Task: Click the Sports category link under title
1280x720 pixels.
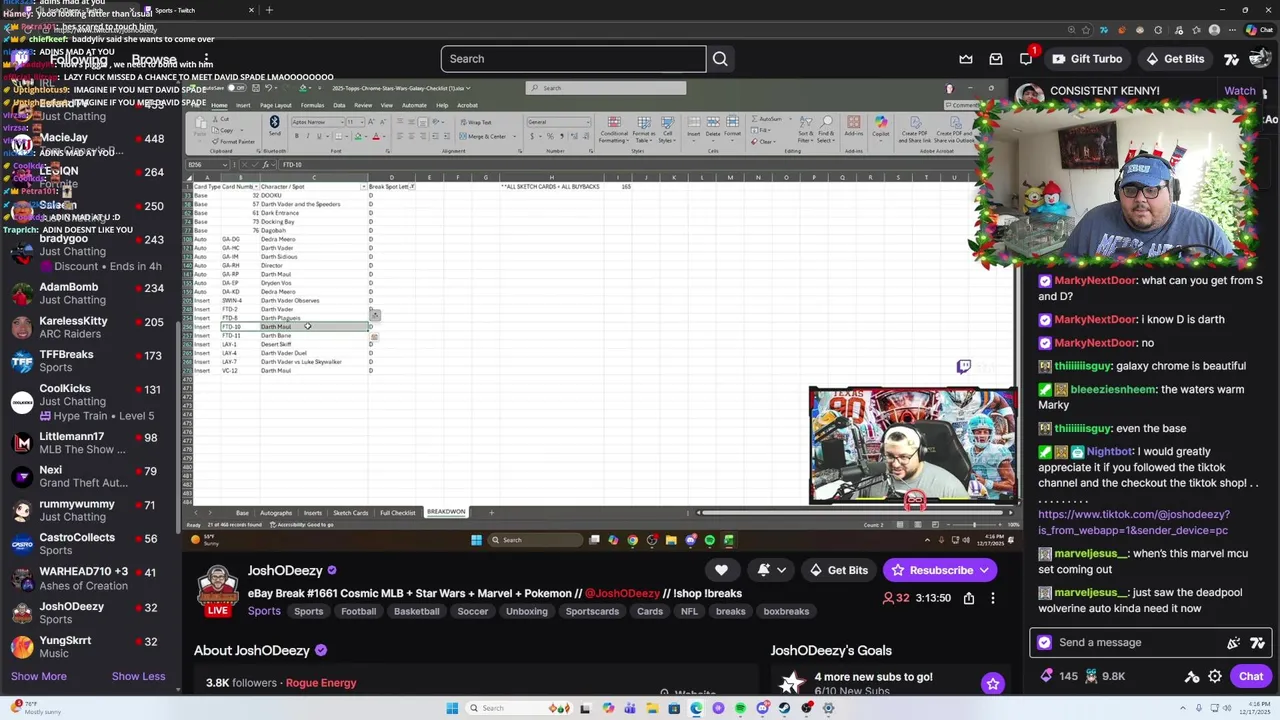Action: (x=264, y=611)
